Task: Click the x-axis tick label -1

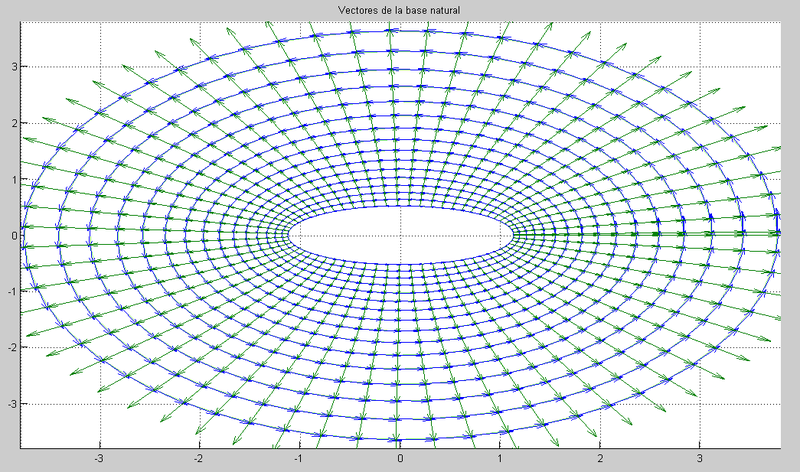Action: click(x=299, y=458)
